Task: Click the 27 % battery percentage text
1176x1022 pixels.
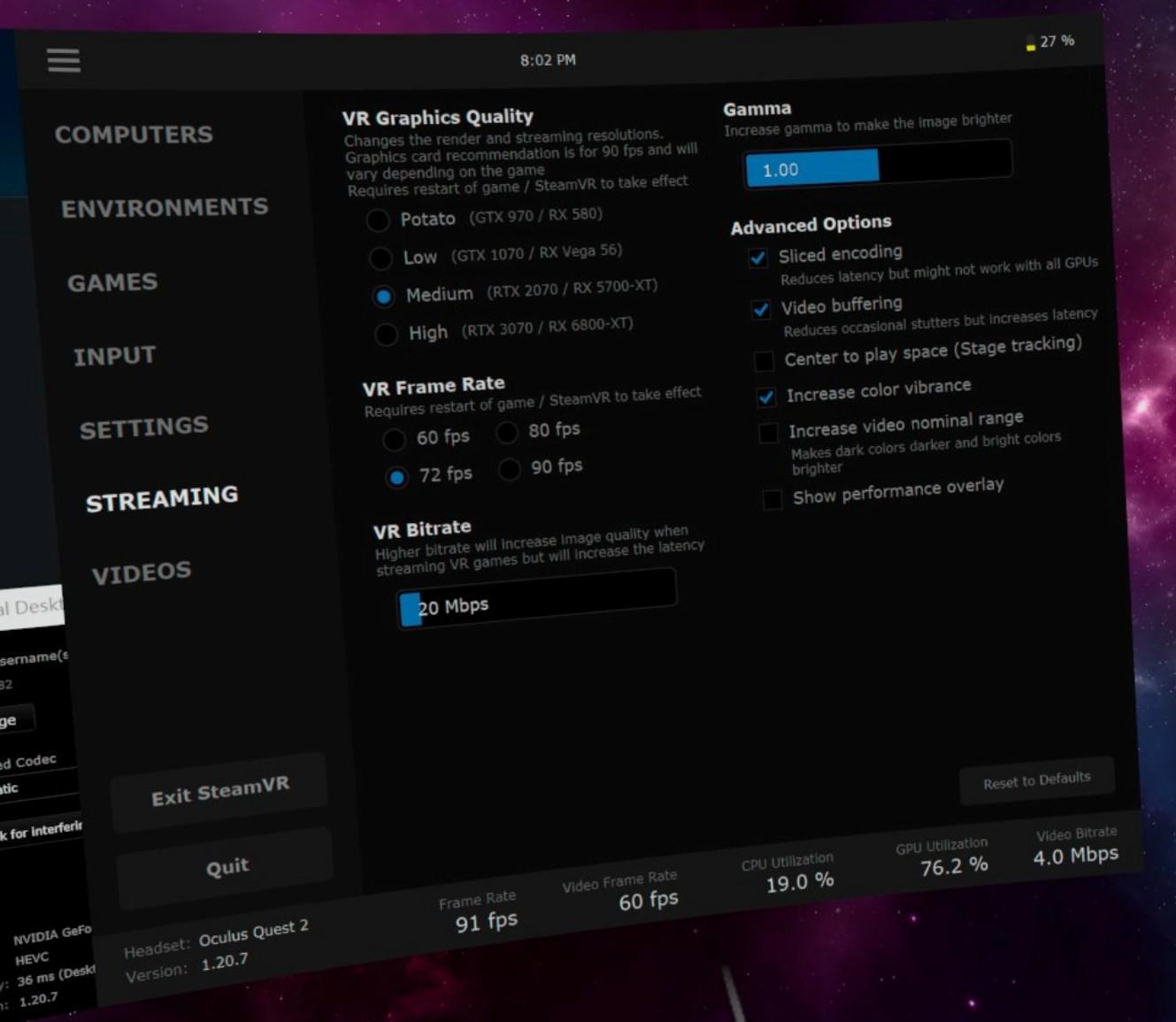Action: click(1057, 42)
